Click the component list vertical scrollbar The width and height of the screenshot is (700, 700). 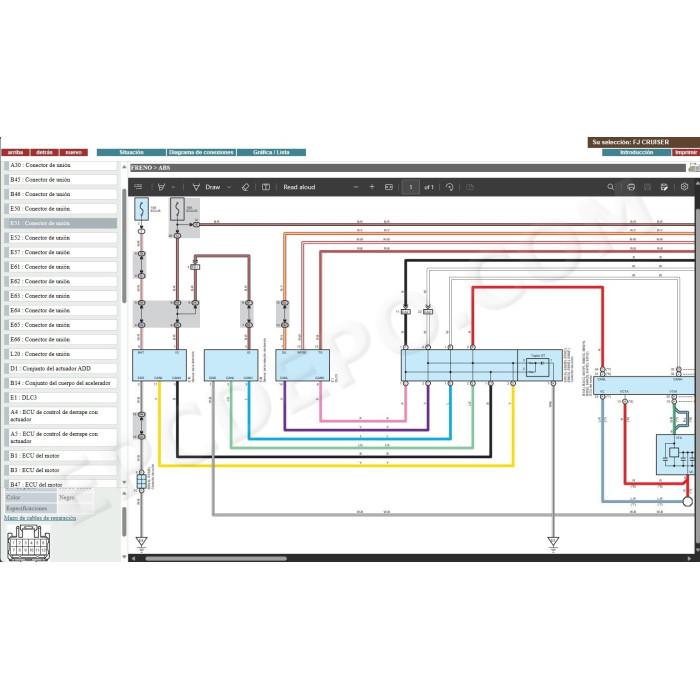124,246
